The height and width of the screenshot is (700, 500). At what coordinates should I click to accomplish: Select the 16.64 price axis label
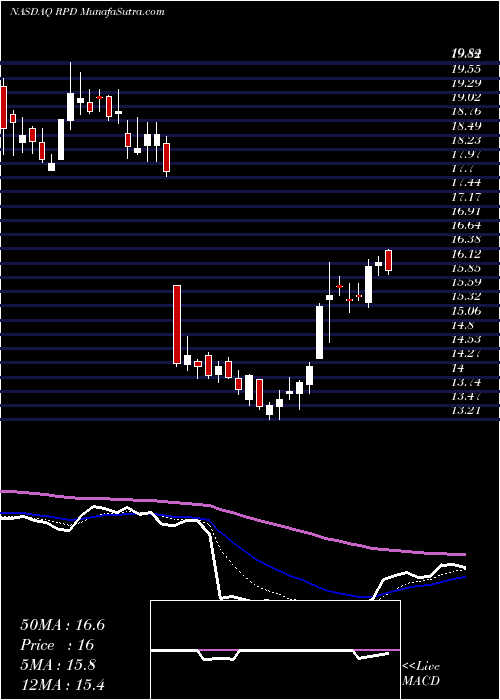click(466, 226)
